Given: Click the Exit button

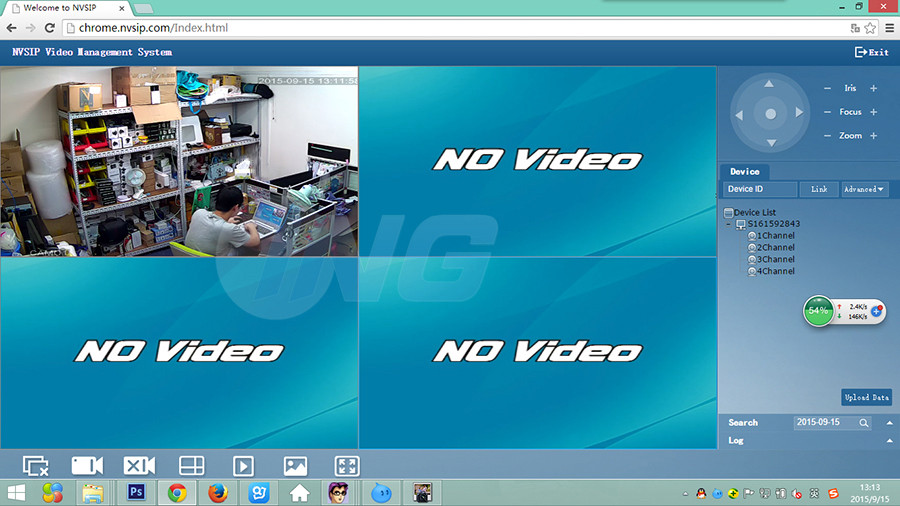Looking at the screenshot, I should pyautogui.click(x=871, y=52).
